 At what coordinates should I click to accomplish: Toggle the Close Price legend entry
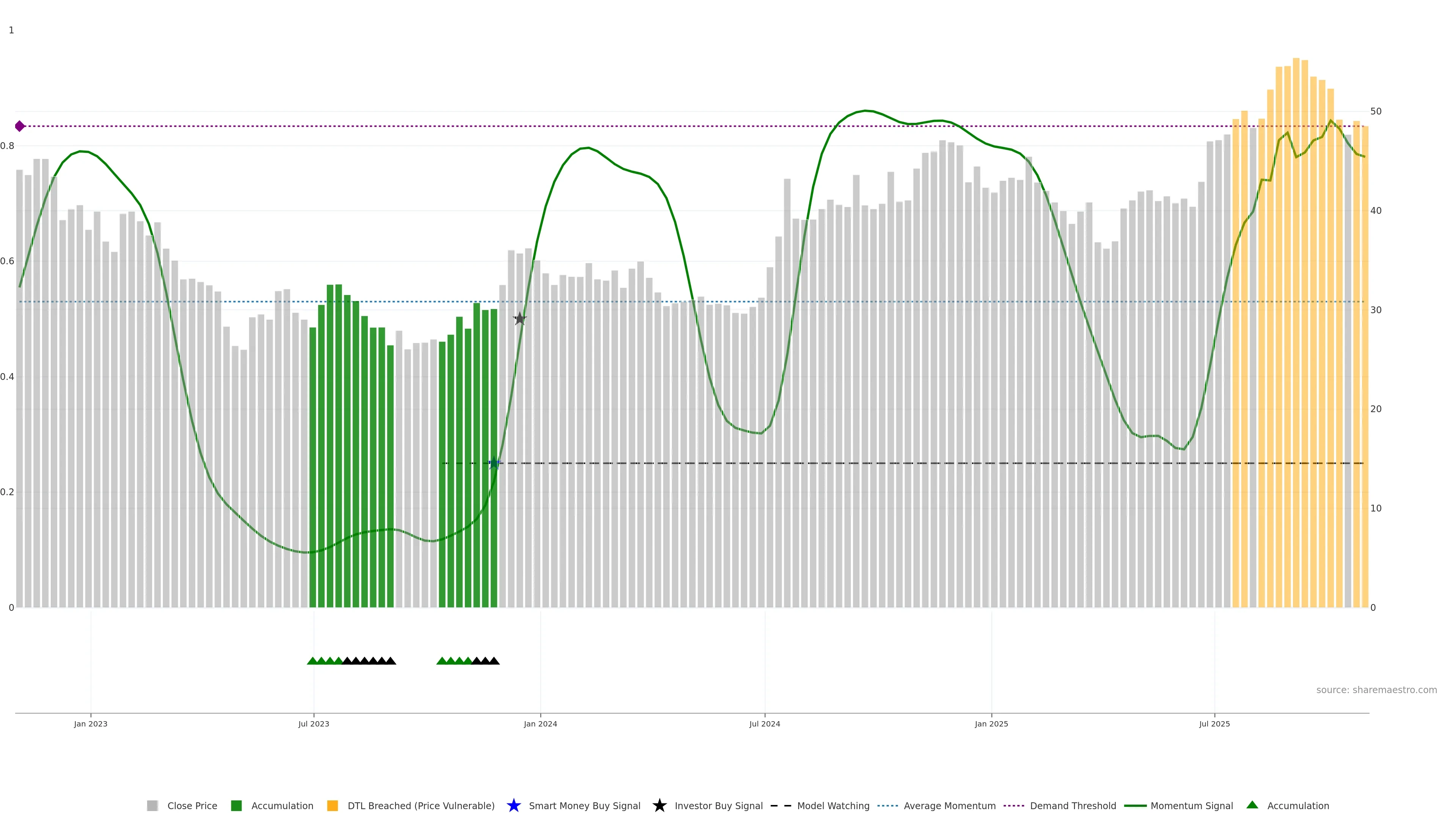[191, 805]
